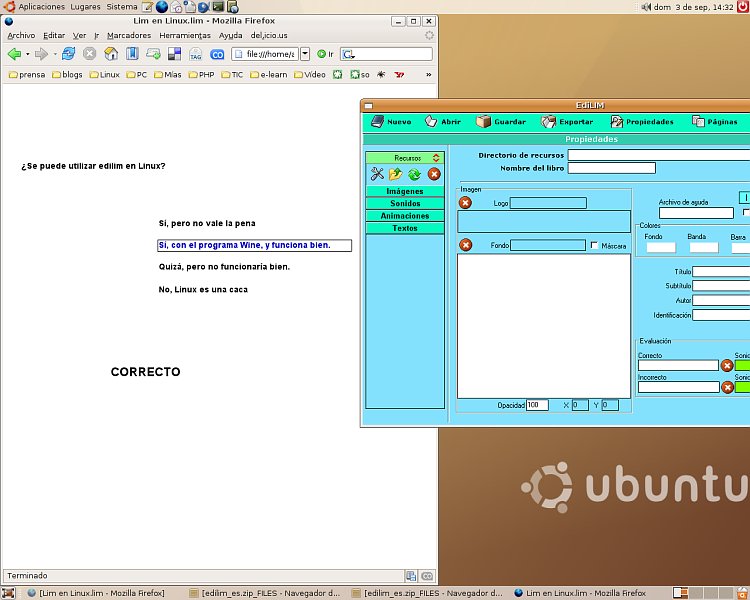Click the del.icio.us checkered icon in Firefox
Screen dimensions: 750x600
pyautogui.click(x=175, y=54)
